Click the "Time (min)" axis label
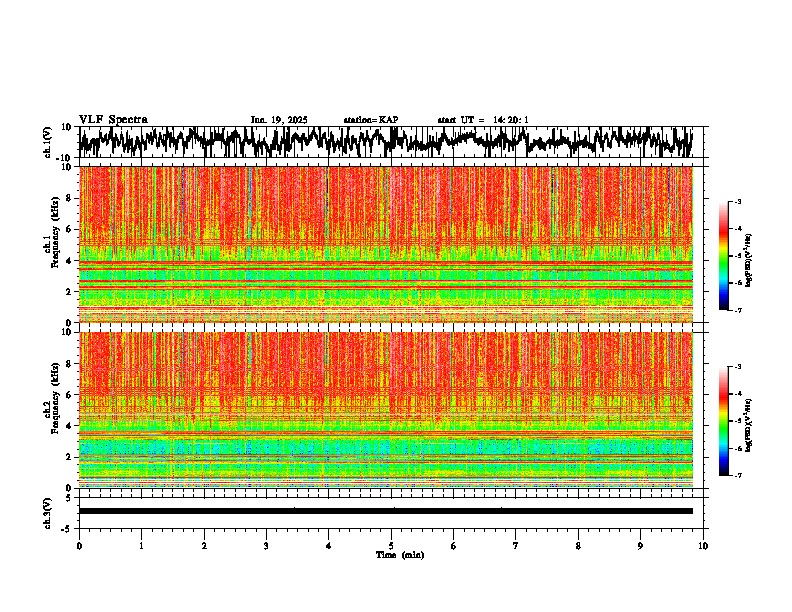Image resolution: width=792 pixels, height=612 pixels. click(x=400, y=555)
